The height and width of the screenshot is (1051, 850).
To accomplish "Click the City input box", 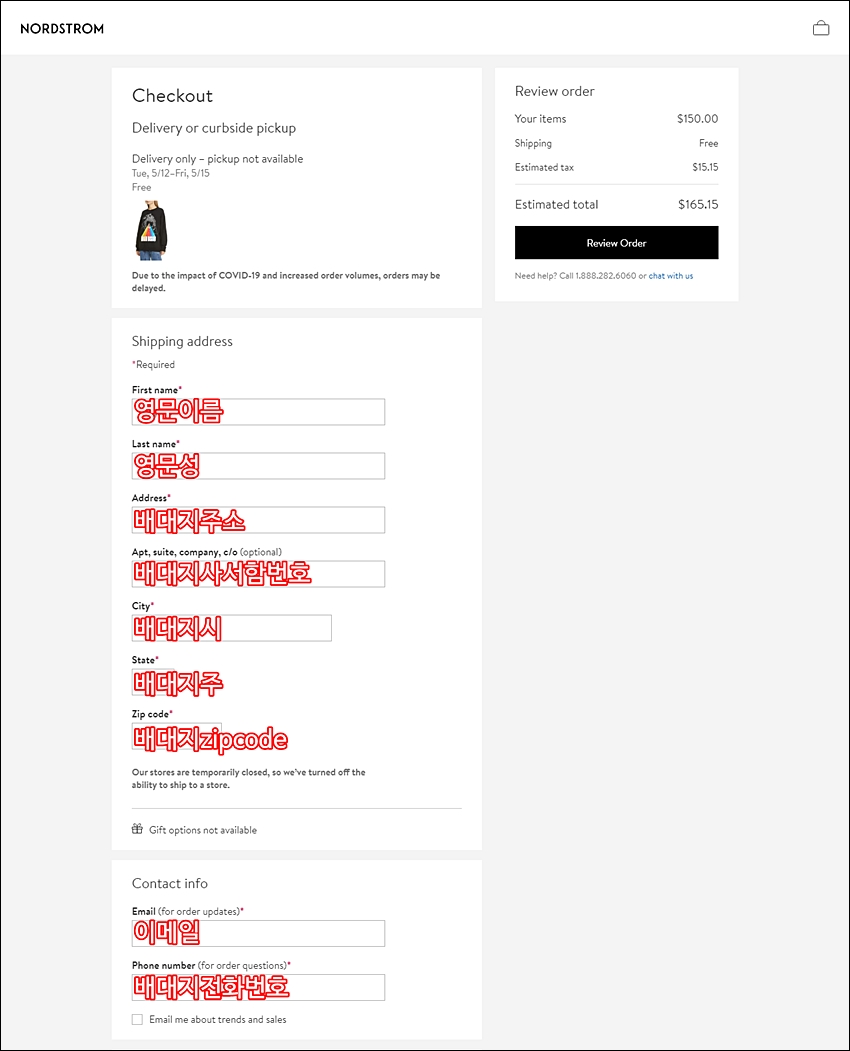I will pyautogui.click(x=231, y=628).
